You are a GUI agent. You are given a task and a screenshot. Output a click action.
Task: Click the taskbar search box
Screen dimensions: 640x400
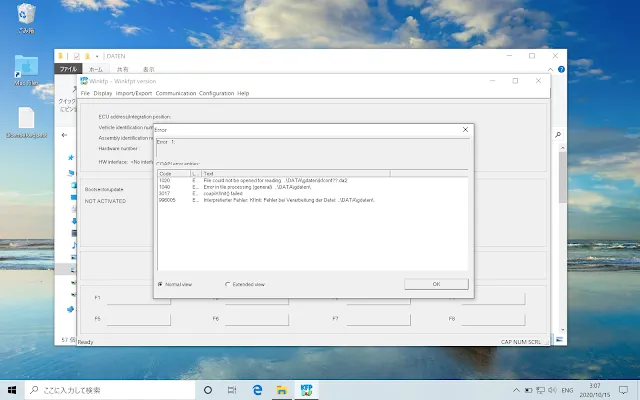click(x=110, y=390)
